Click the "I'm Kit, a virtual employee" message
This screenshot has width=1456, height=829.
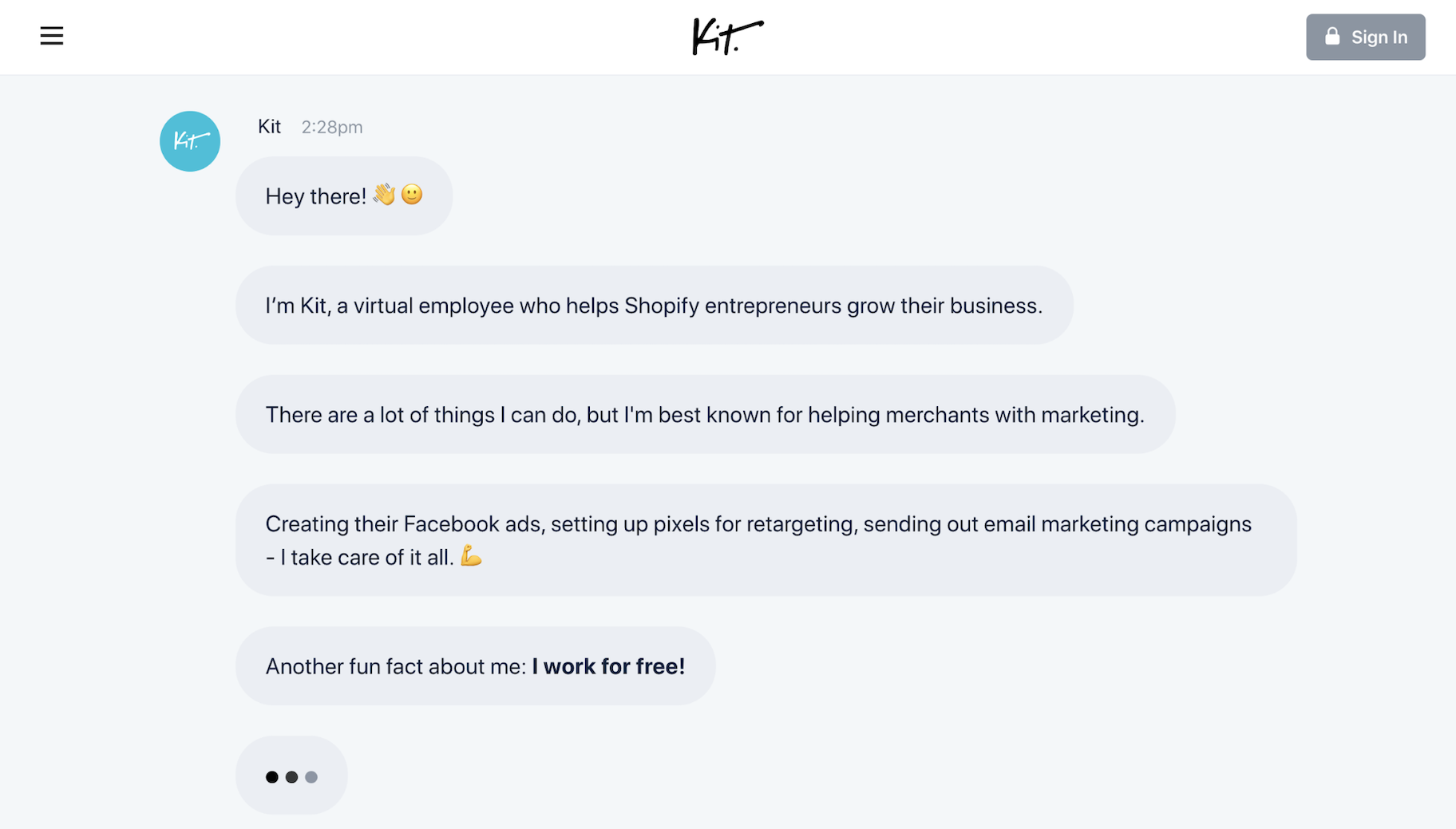(653, 306)
